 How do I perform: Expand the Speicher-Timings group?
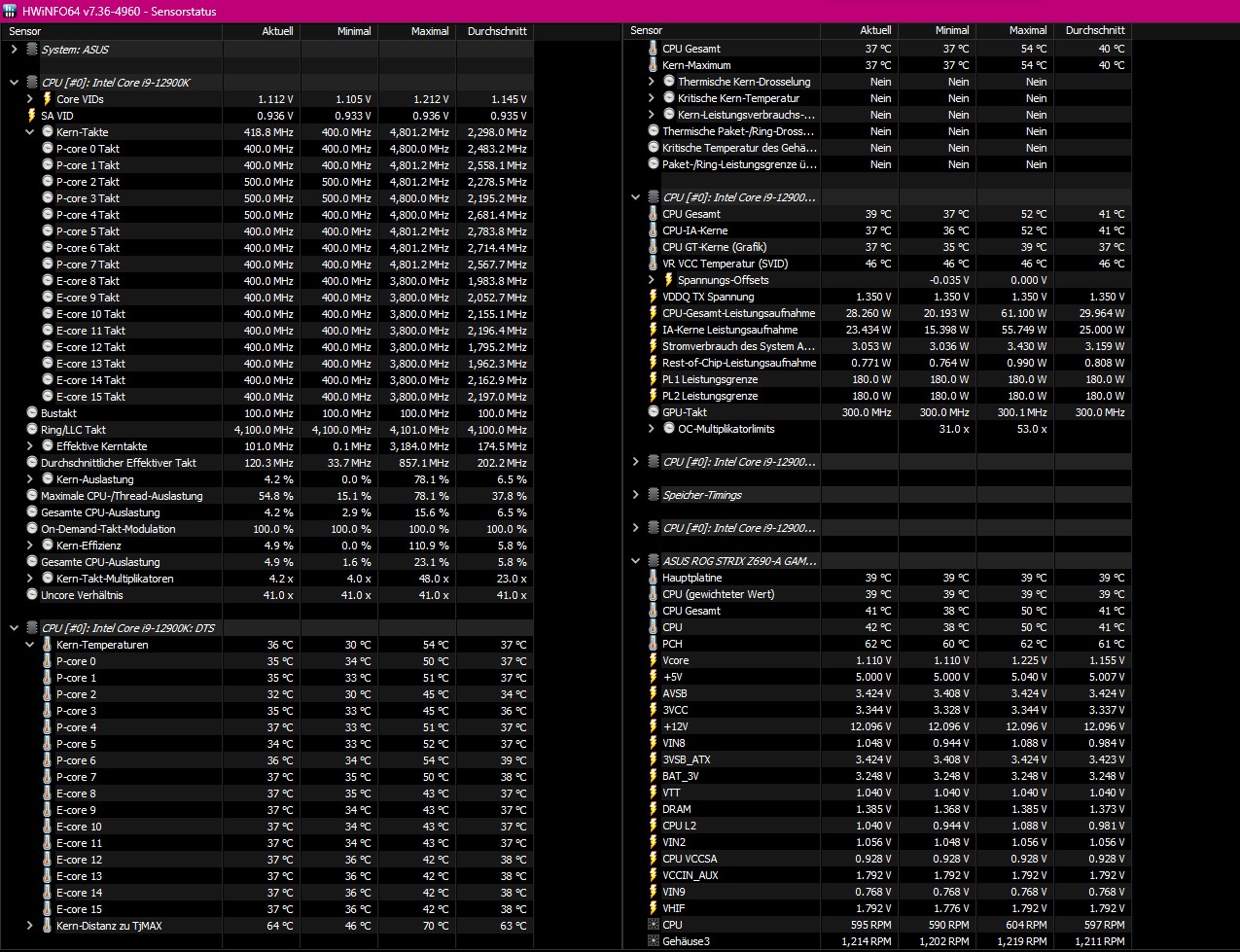click(x=636, y=495)
